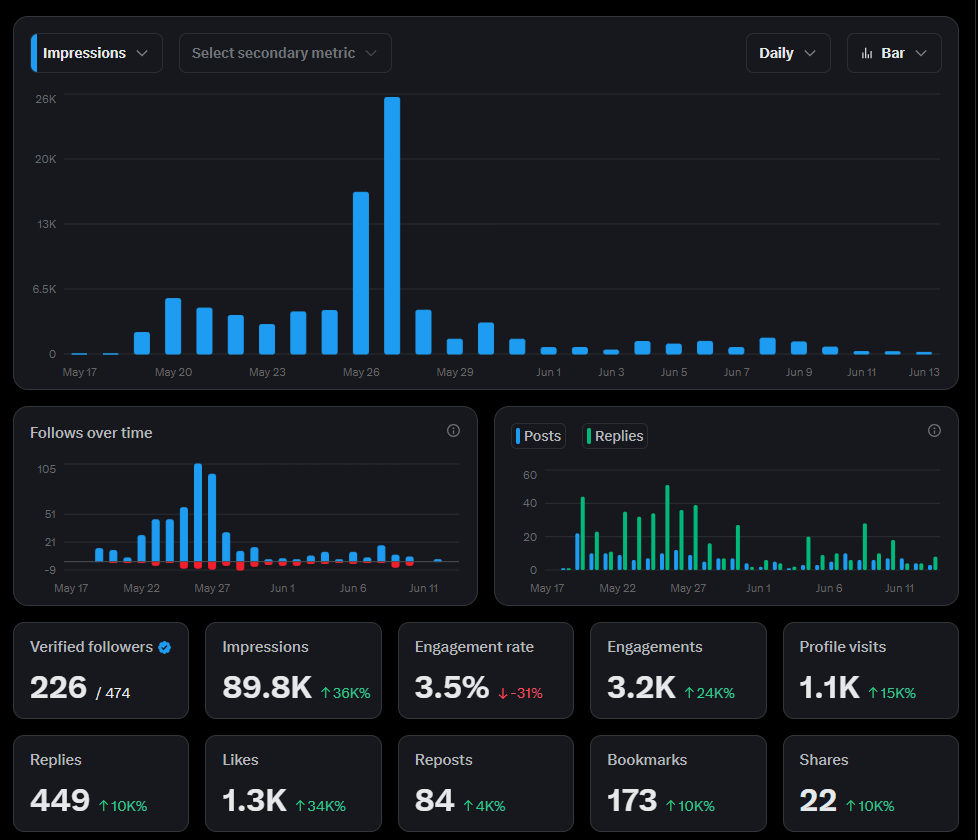Viewport: 978px width, 840px height.
Task: Click the / 474 followers total text
Action: coord(113,693)
